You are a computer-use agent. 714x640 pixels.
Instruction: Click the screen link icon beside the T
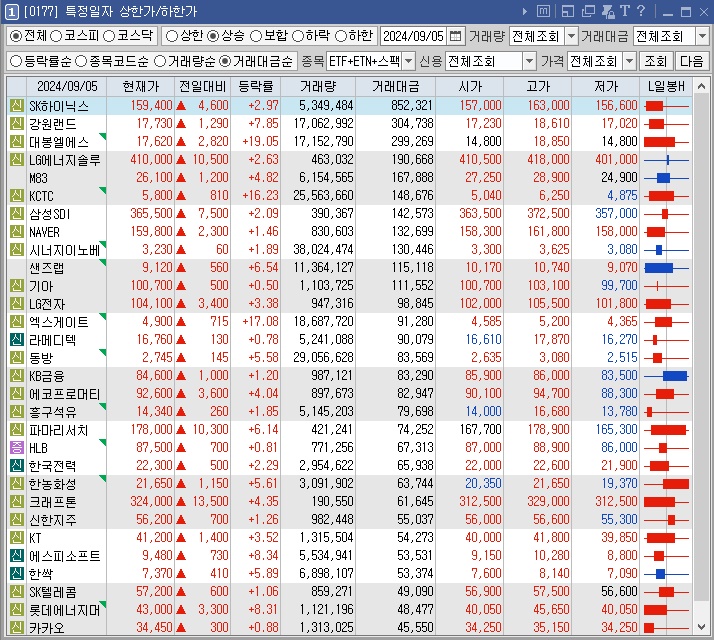(x=608, y=11)
